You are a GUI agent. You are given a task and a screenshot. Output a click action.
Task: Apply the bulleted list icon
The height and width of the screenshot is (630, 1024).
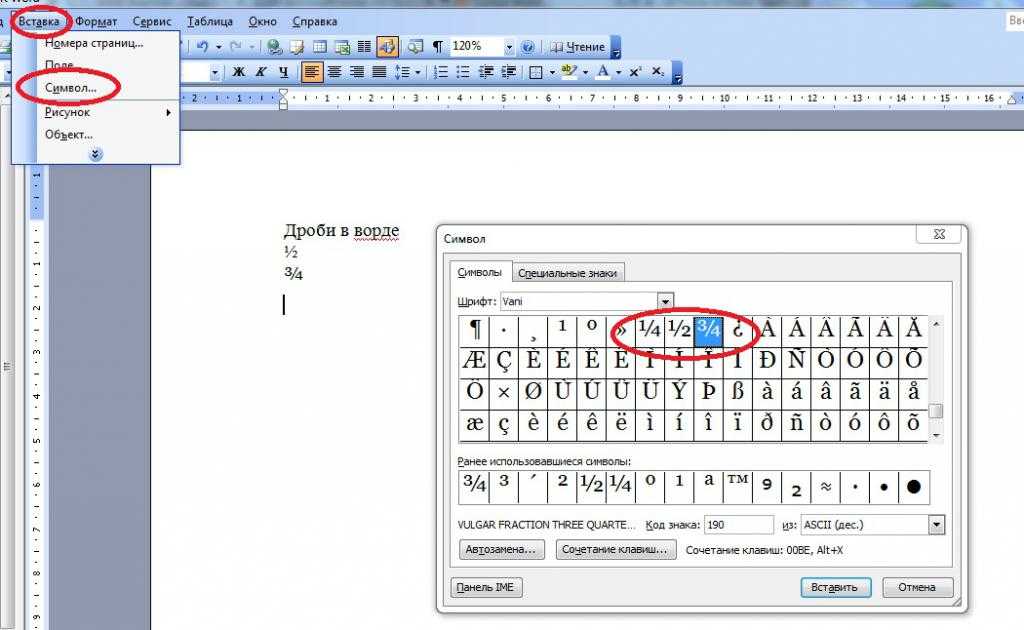point(463,72)
